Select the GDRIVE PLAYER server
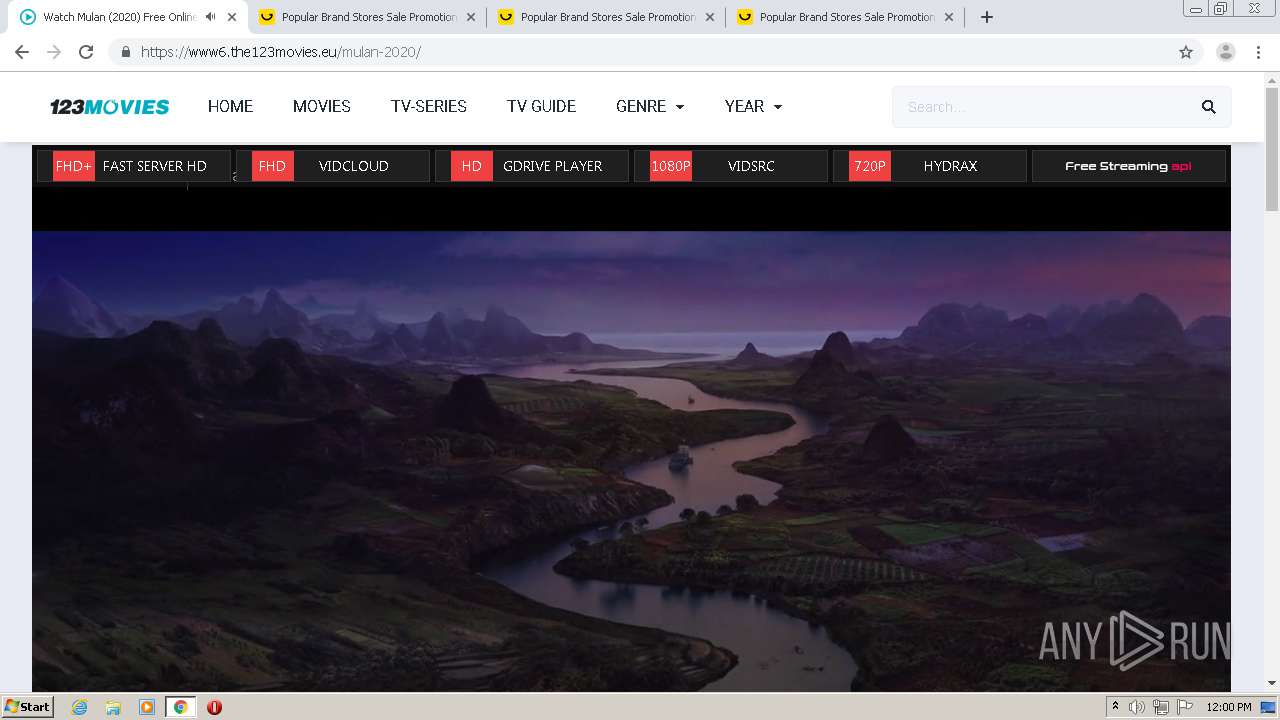Screen dimensions: 1280x720 click(x=531, y=166)
